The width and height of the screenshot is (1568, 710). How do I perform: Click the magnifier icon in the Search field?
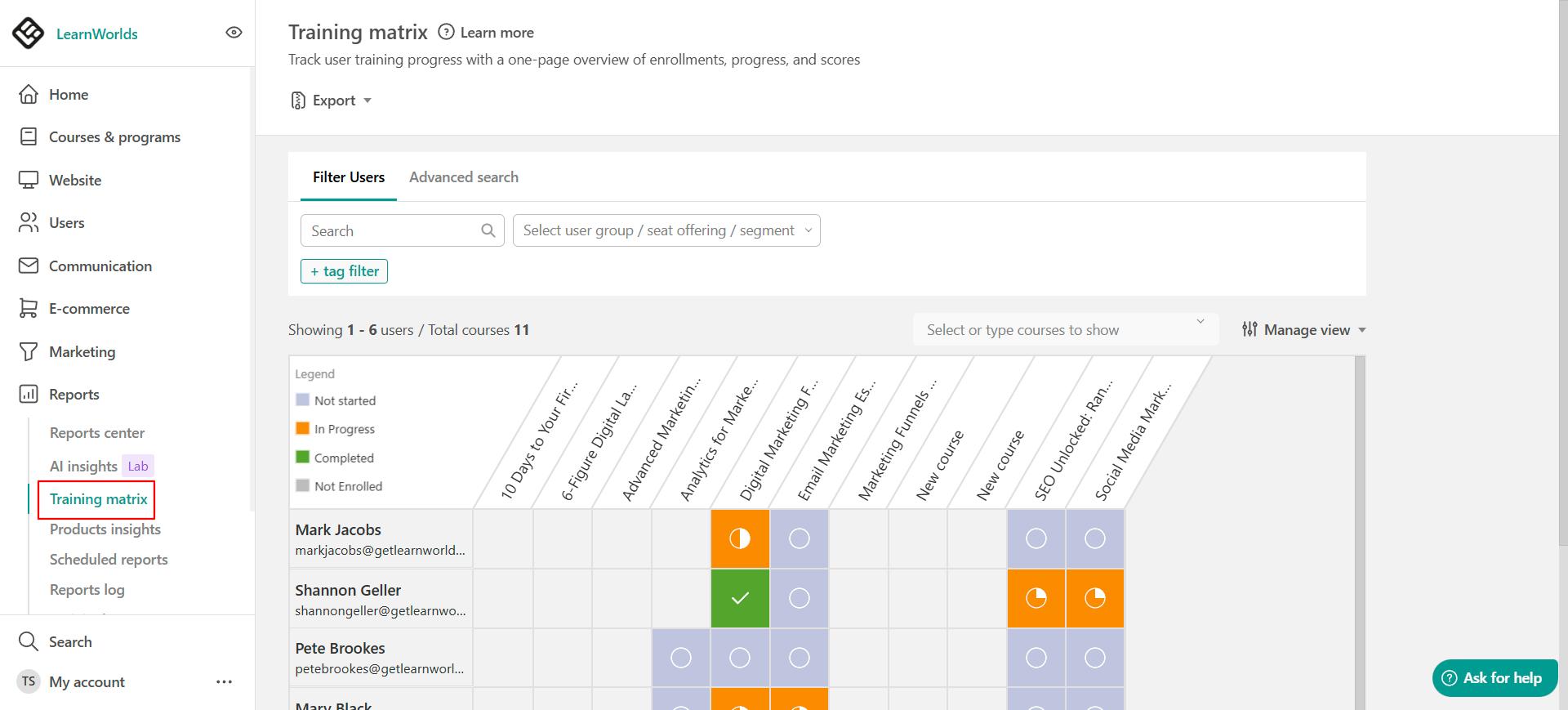pos(488,230)
